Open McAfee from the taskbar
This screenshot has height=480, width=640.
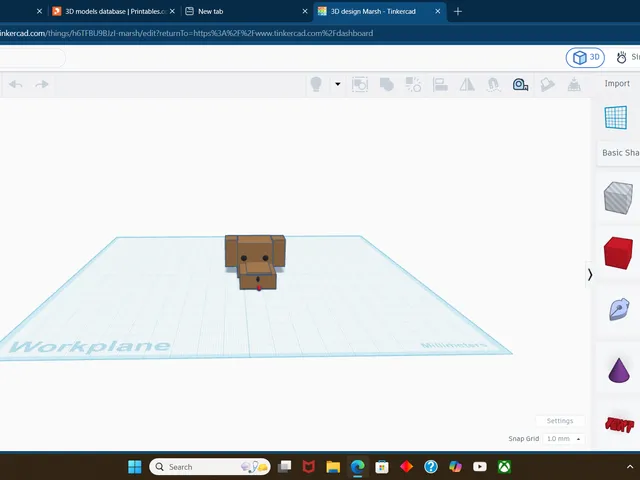click(309, 467)
